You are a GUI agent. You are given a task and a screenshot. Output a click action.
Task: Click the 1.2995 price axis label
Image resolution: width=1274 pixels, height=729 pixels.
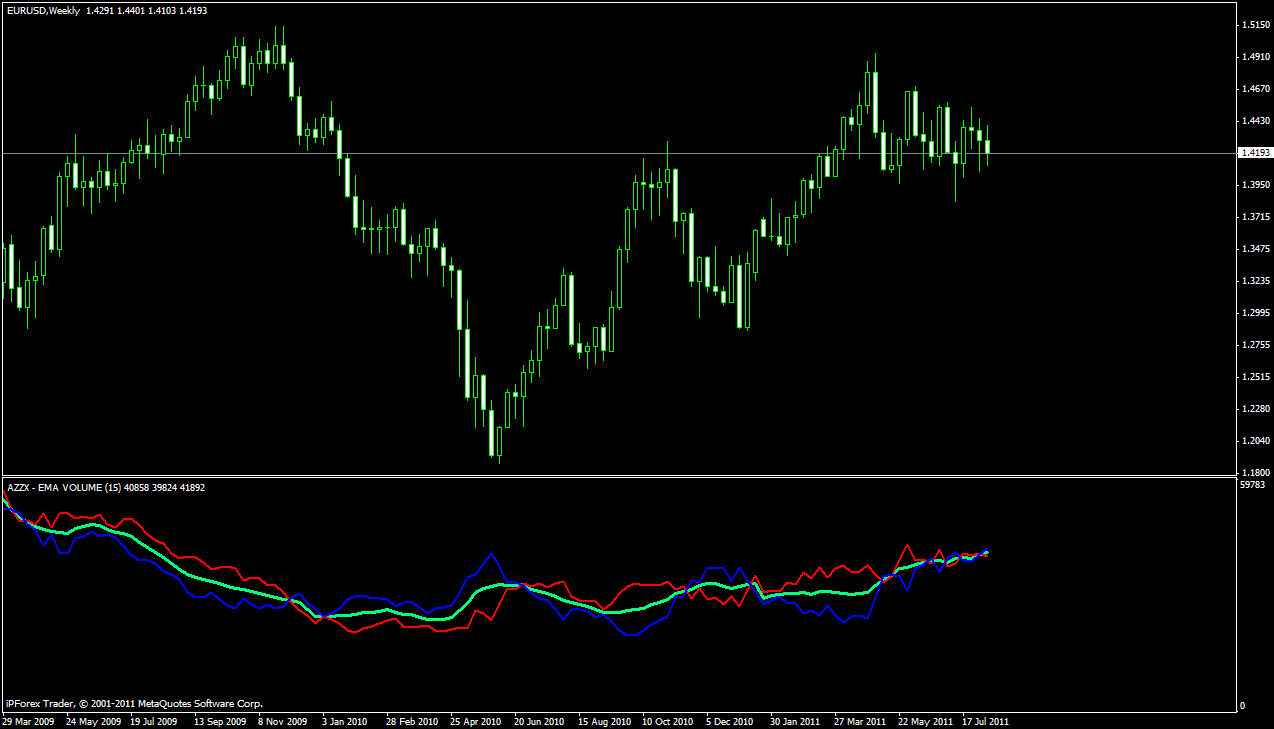1255,312
